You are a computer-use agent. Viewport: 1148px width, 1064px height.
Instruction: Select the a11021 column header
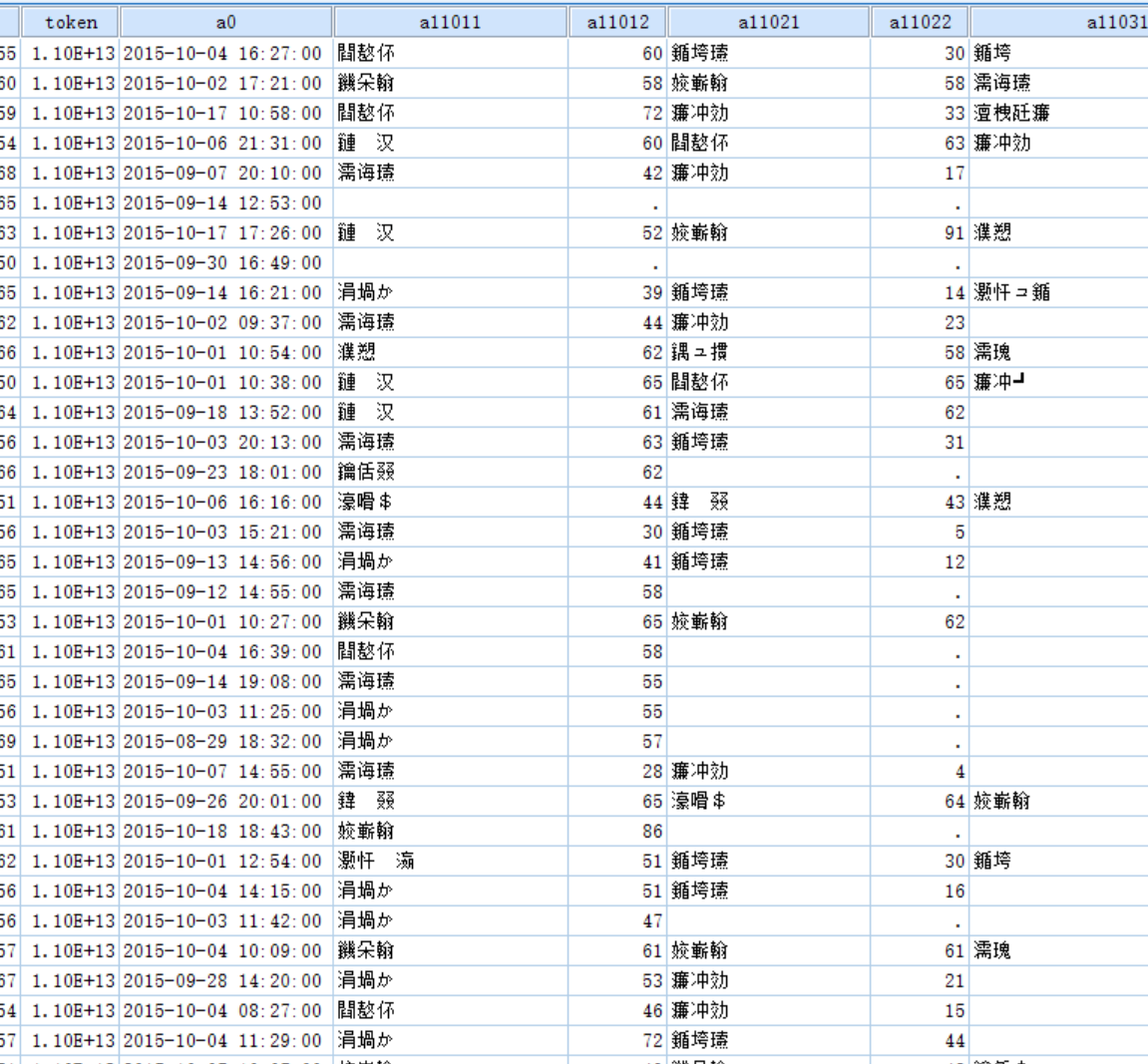pos(769,22)
